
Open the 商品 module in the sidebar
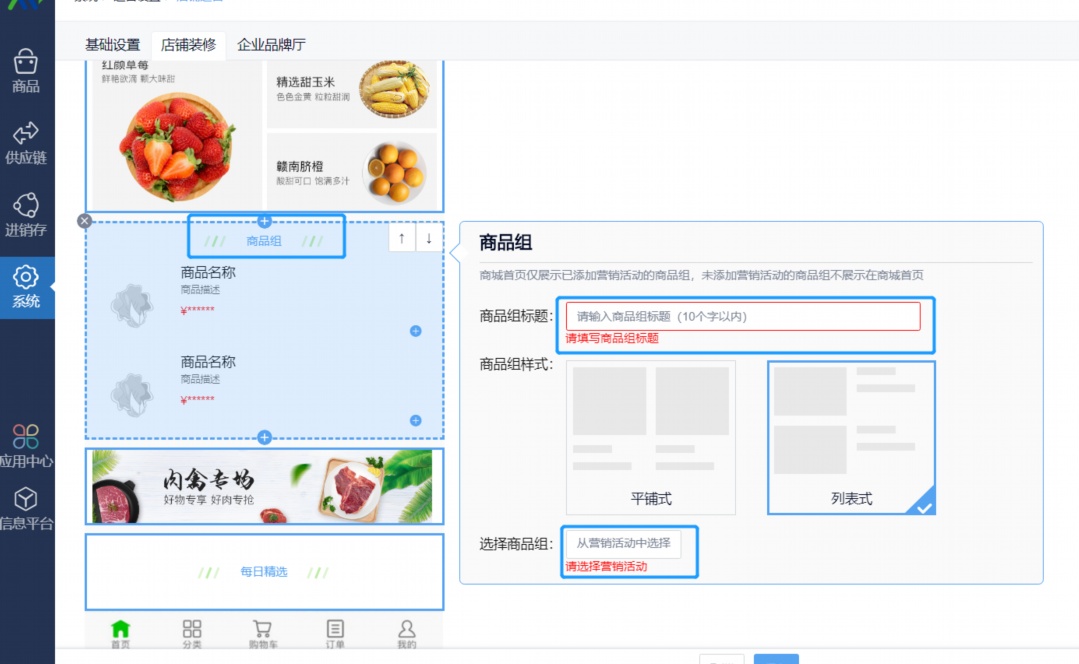click(x=26, y=72)
